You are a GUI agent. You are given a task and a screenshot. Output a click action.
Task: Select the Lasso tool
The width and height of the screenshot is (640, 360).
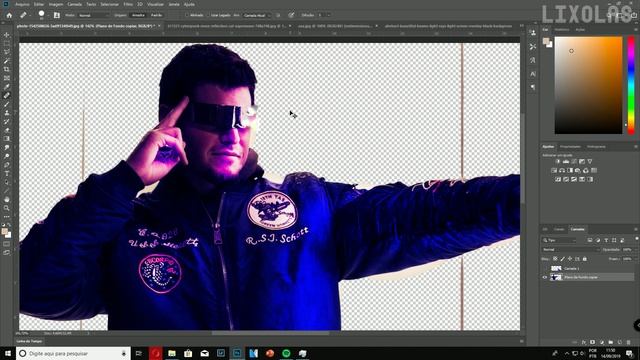click(7, 52)
